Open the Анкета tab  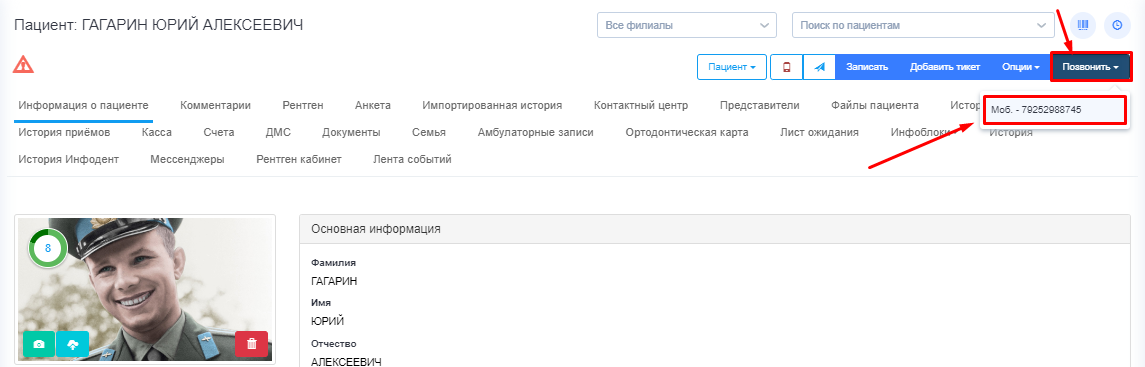373,105
